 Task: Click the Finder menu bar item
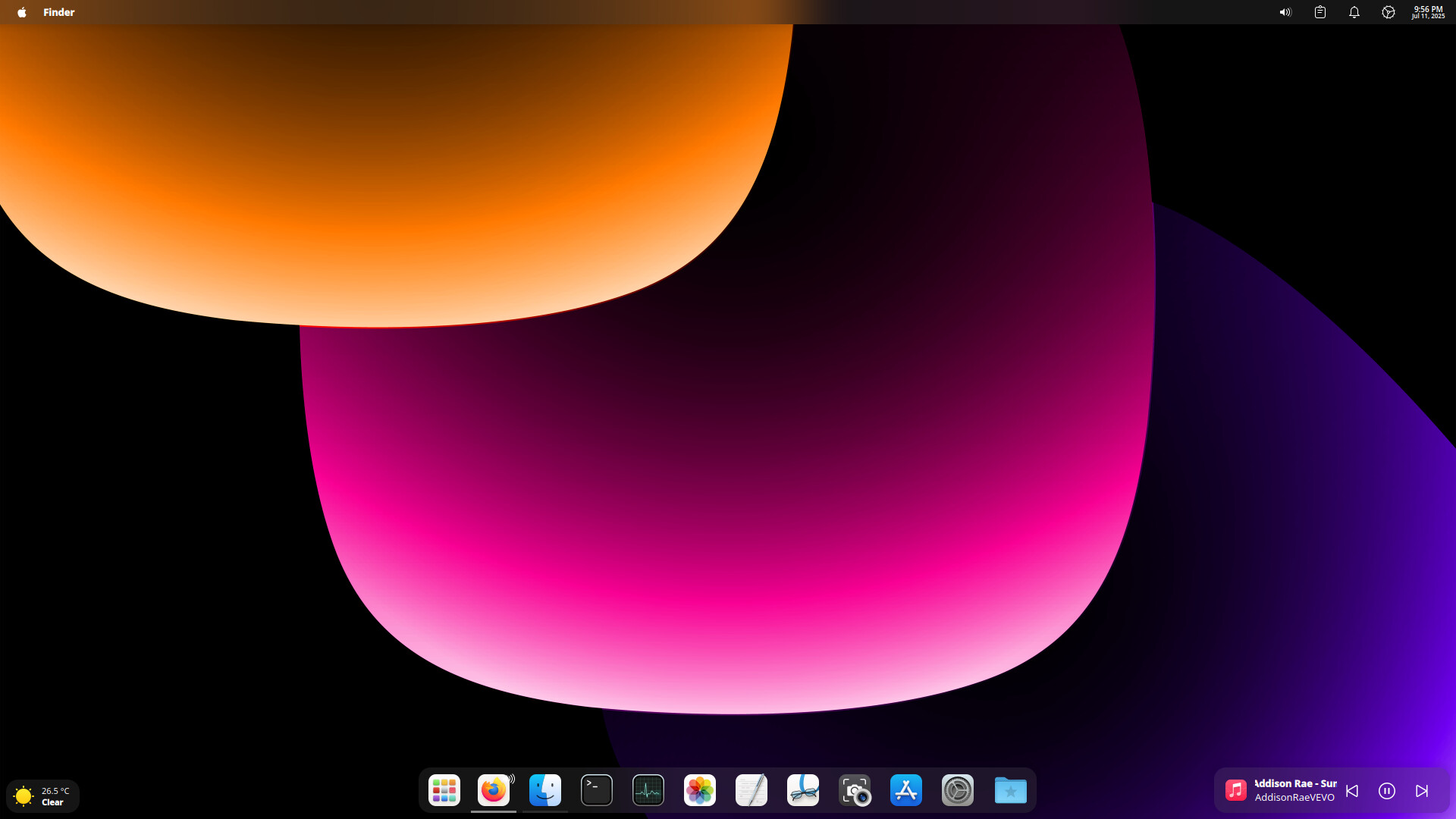(x=59, y=12)
